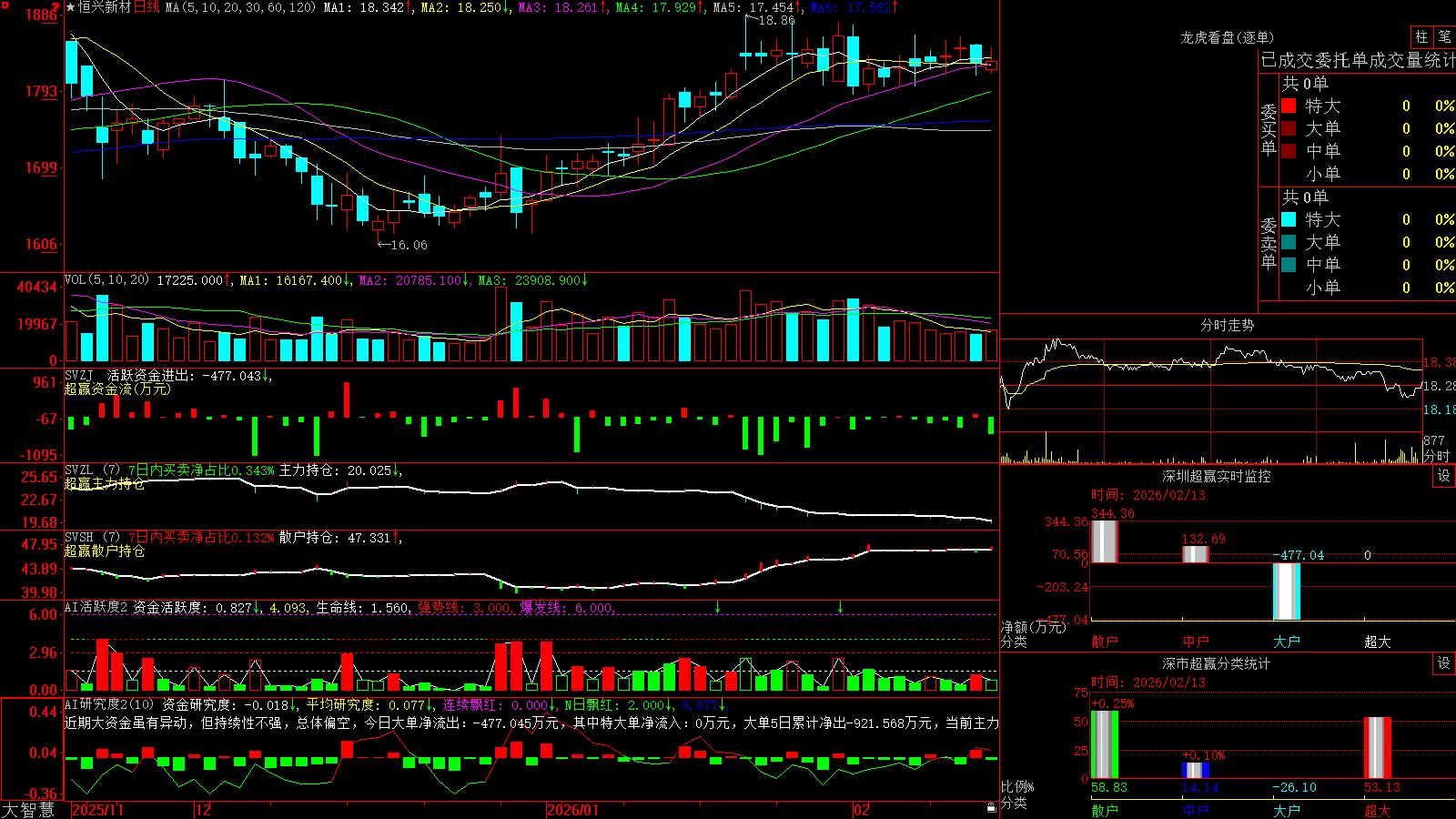The height and width of the screenshot is (819, 1456).
Task: Click the 委卖单 vertical section label
Action: click(1269, 243)
